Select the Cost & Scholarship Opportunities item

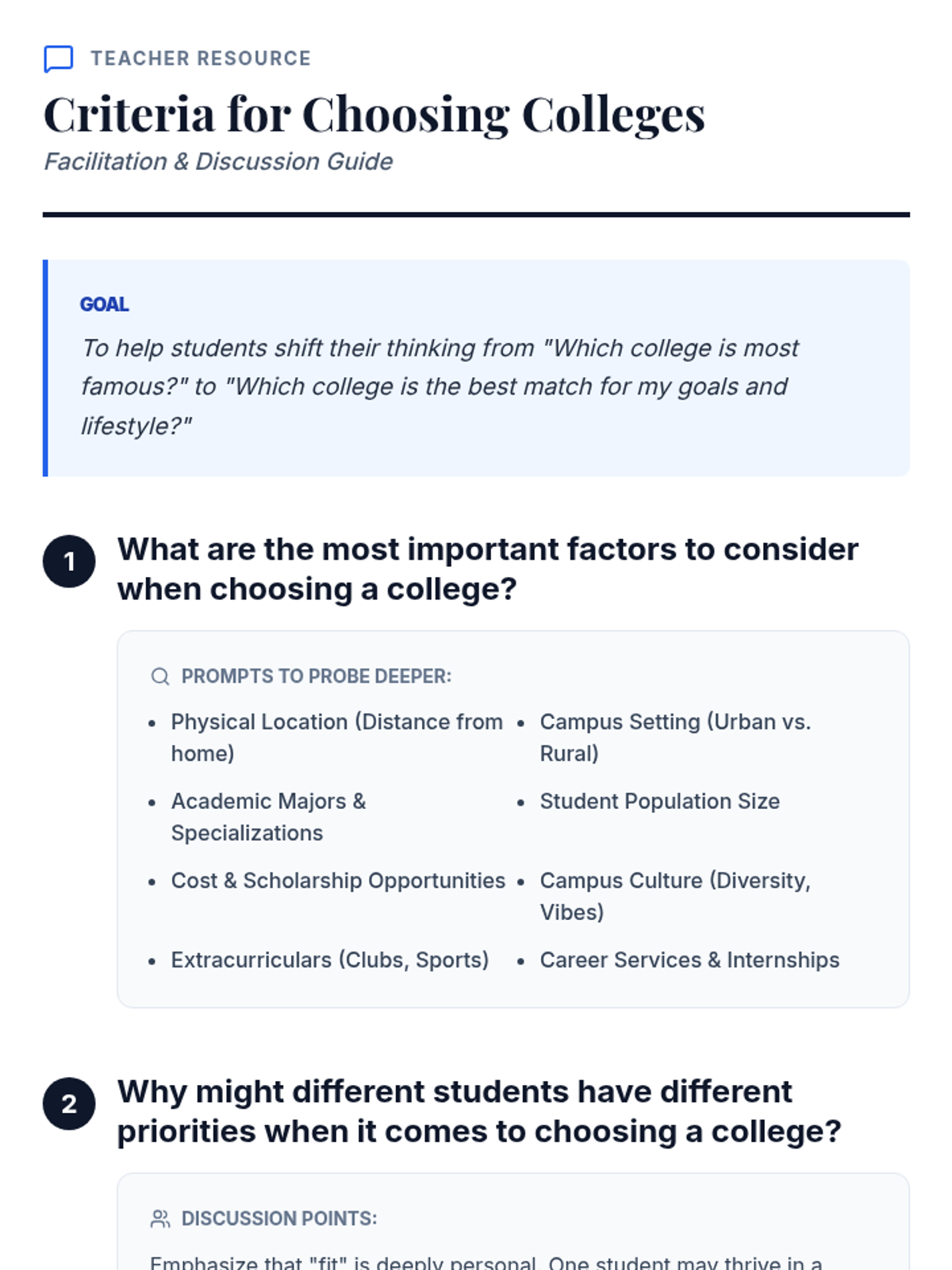(x=338, y=880)
